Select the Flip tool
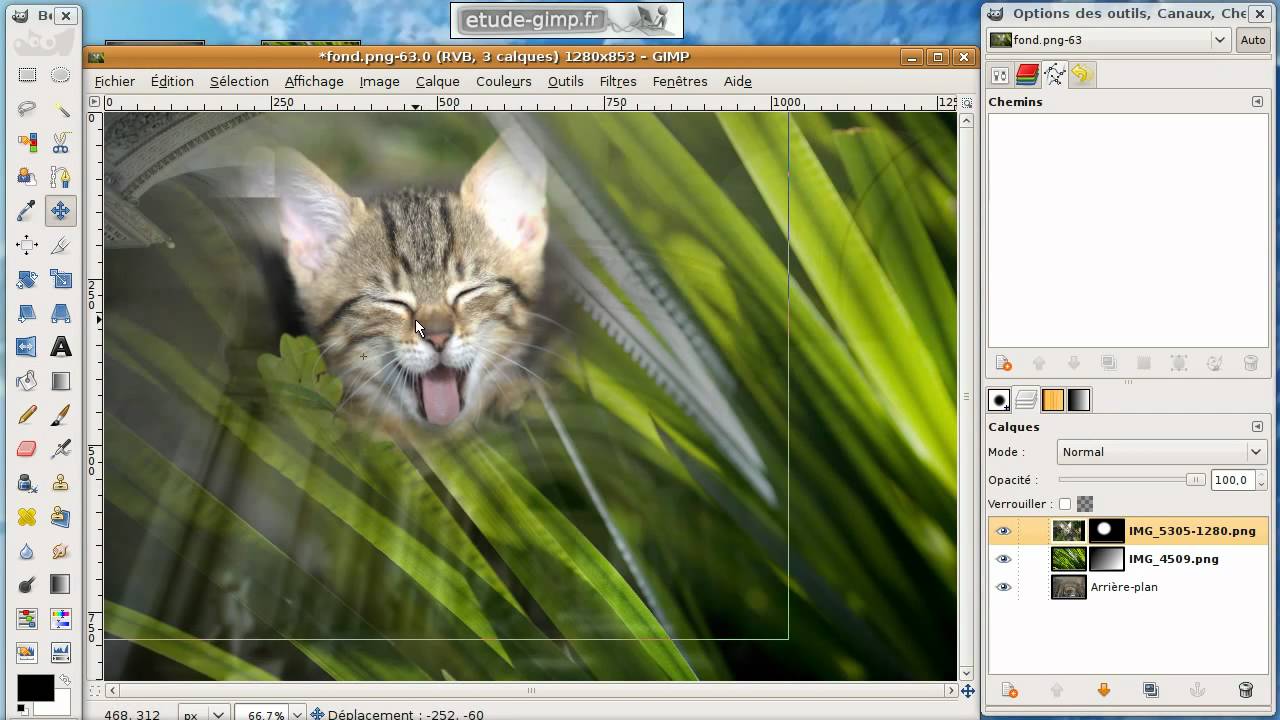The height and width of the screenshot is (720, 1280). click(27, 347)
